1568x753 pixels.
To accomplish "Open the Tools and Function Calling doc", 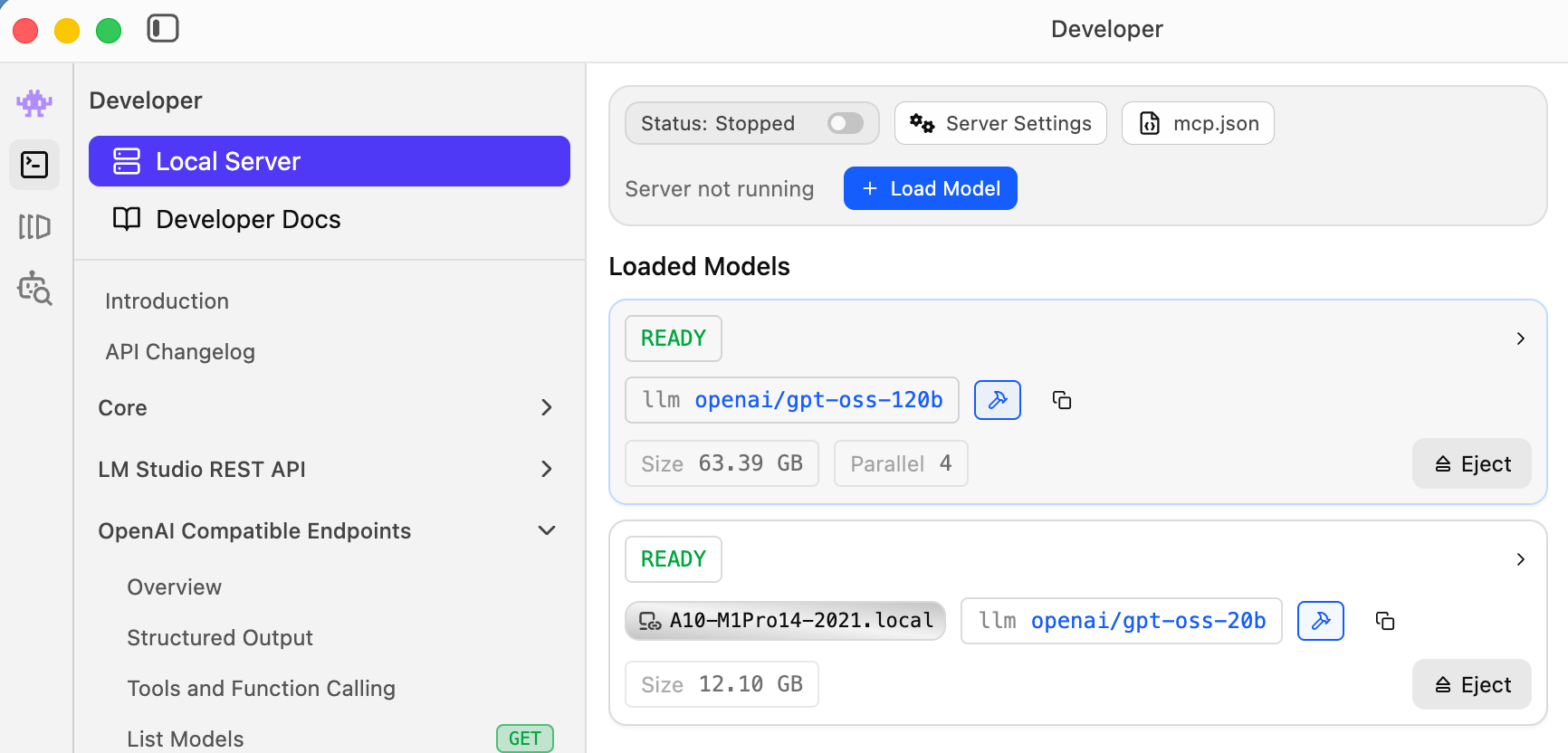I will (x=261, y=689).
